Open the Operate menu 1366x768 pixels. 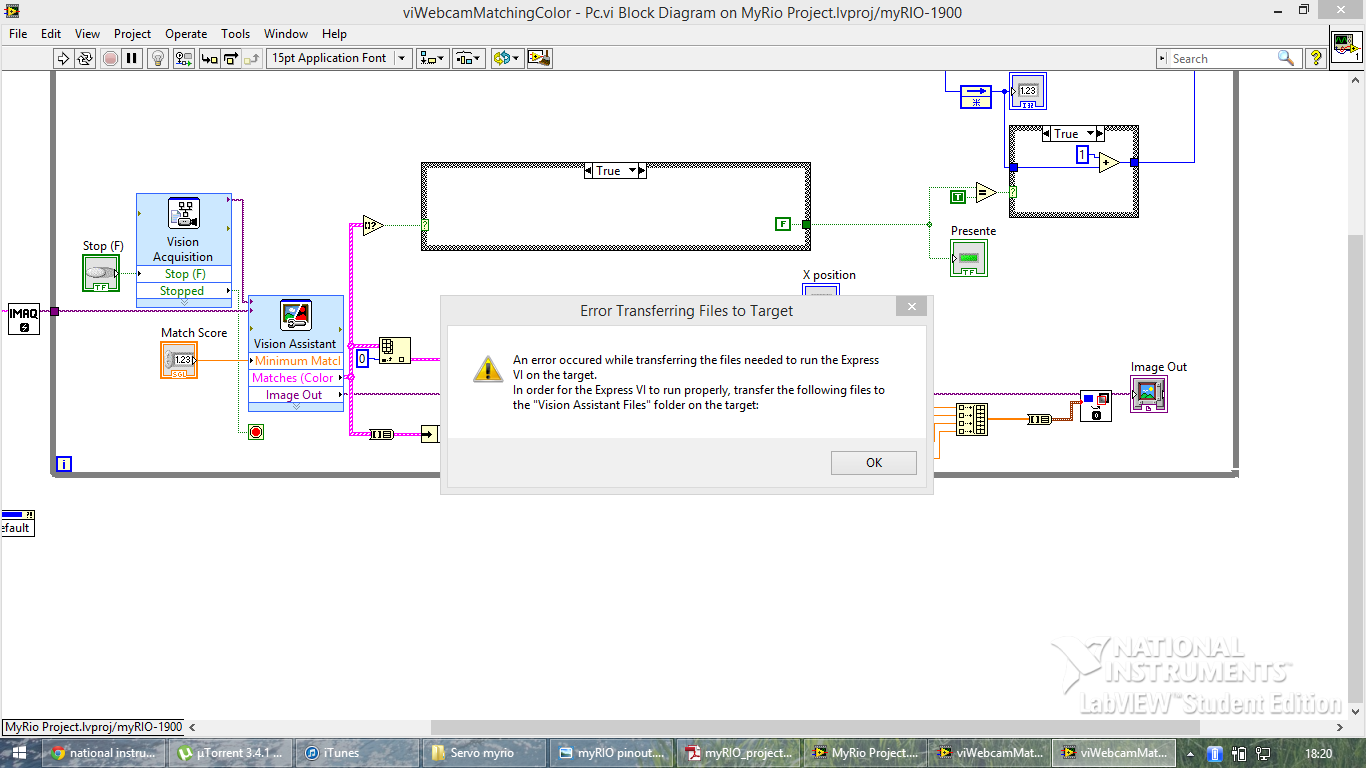coord(186,33)
